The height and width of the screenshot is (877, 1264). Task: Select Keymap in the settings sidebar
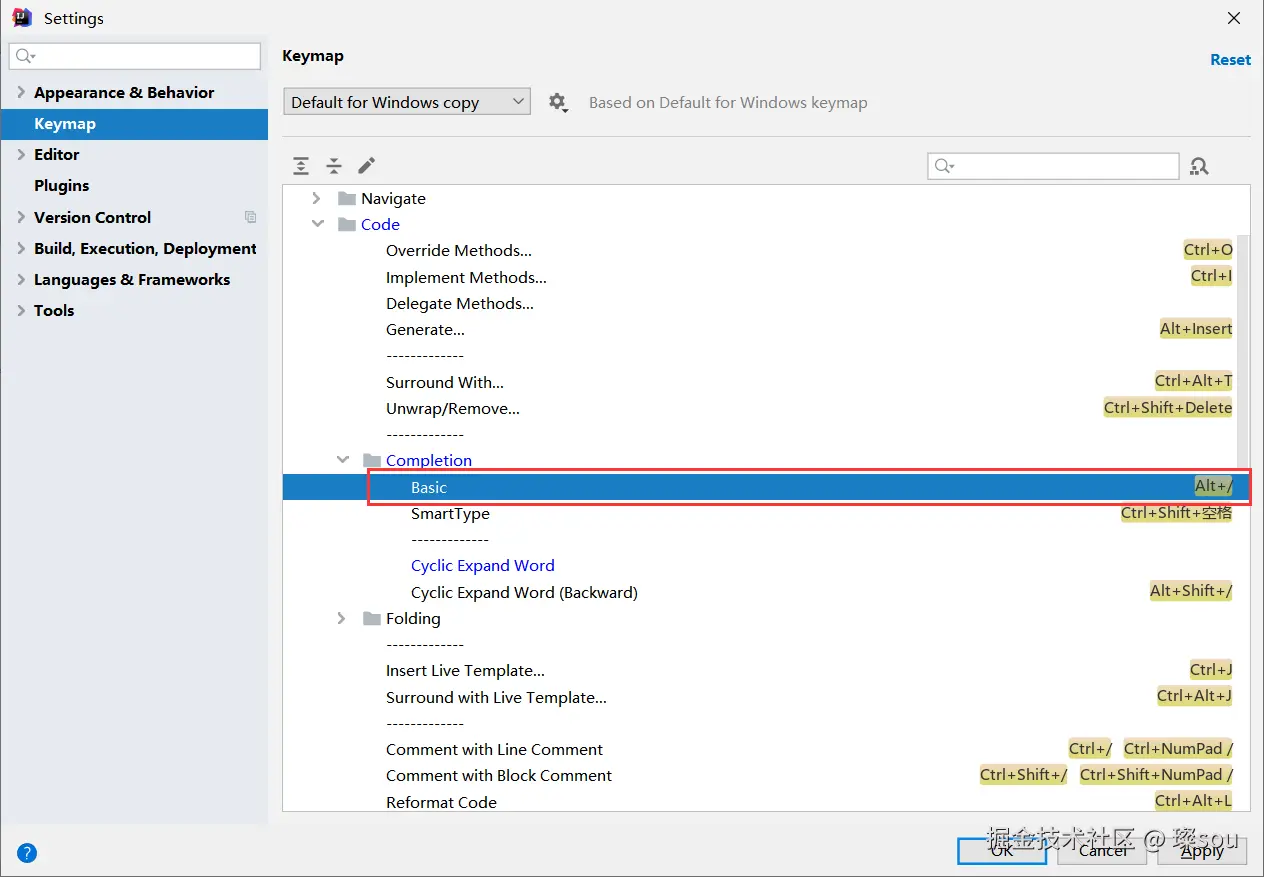[134, 124]
